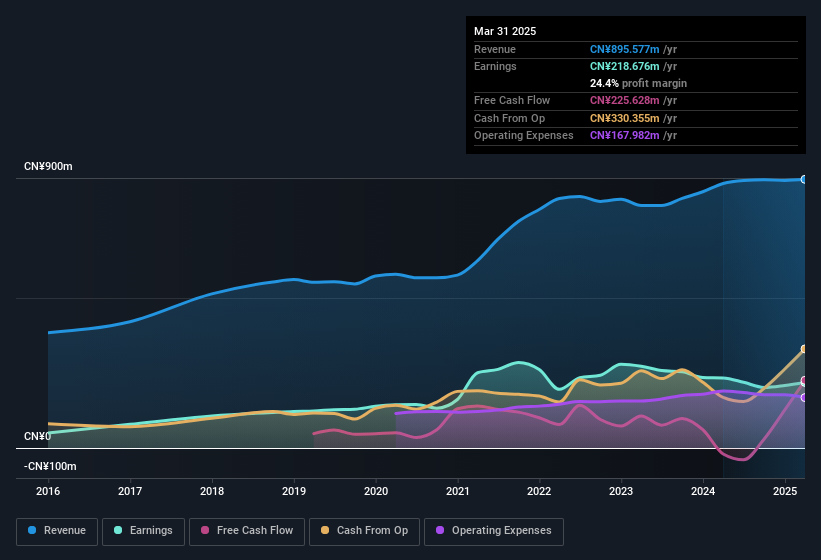Toggle Cash From Op in the legend
Screen dimensions: 821x560
363,531
